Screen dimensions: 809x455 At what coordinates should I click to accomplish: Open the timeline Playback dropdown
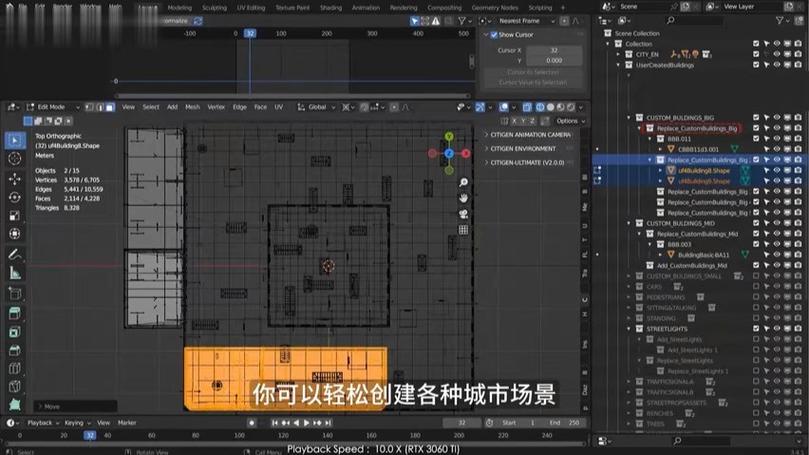[43, 423]
